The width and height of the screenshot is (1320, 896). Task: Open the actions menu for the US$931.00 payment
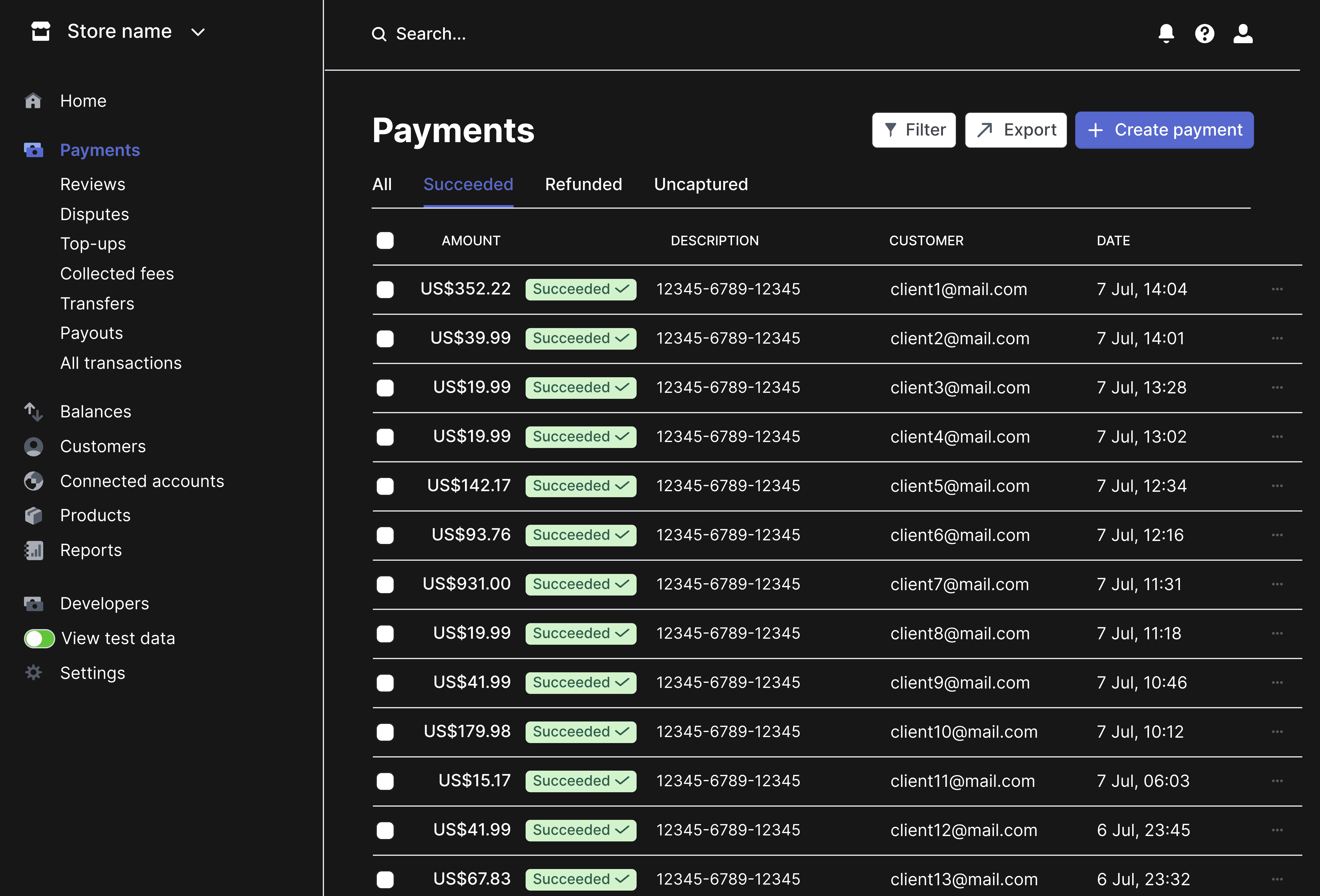coord(1277,584)
